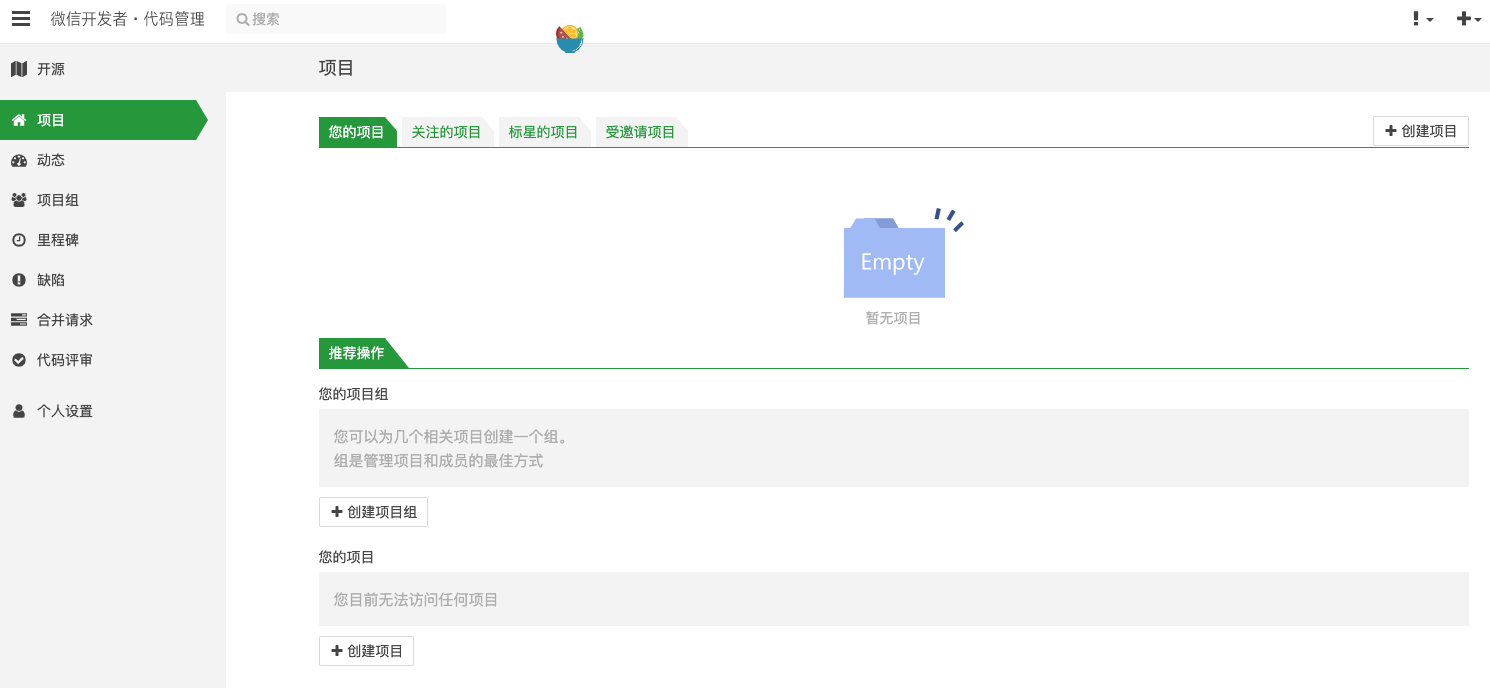Click the 里程碑 clock icon
This screenshot has height=688, width=1490.
click(x=19, y=240)
